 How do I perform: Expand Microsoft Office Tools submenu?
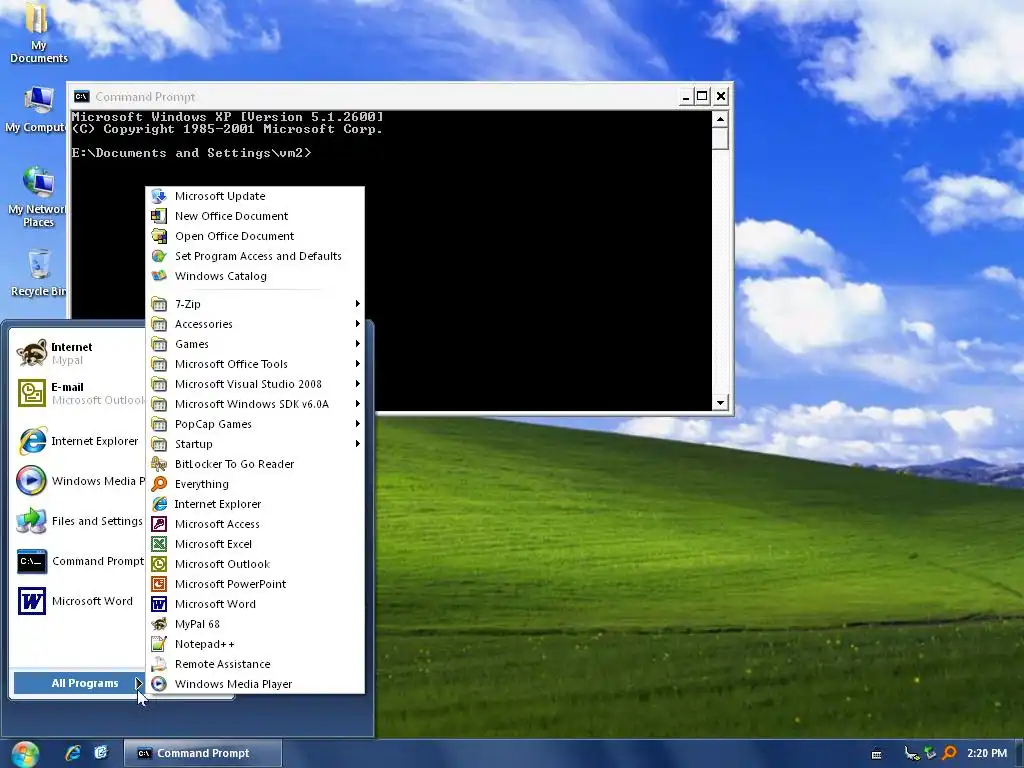pyautogui.click(x=255, y=364)
